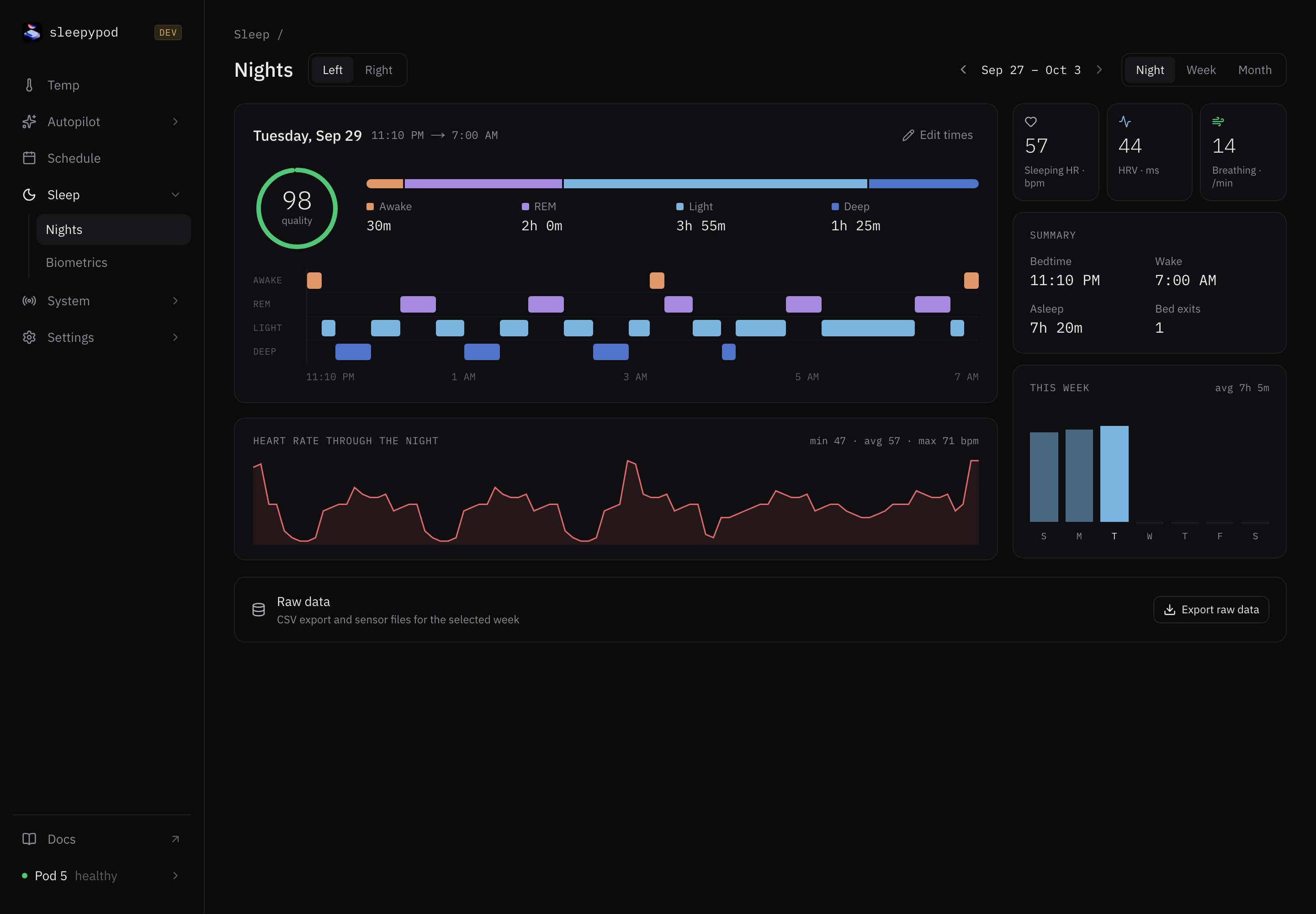
Task: Click the Schedule calendar icon
Action: 29,158
